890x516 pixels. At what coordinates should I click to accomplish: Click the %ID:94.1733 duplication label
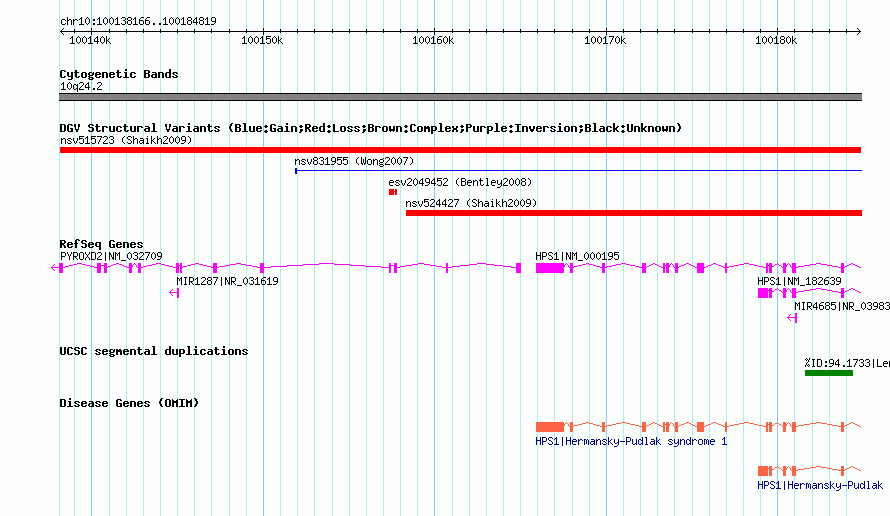(x=847, y=363)
